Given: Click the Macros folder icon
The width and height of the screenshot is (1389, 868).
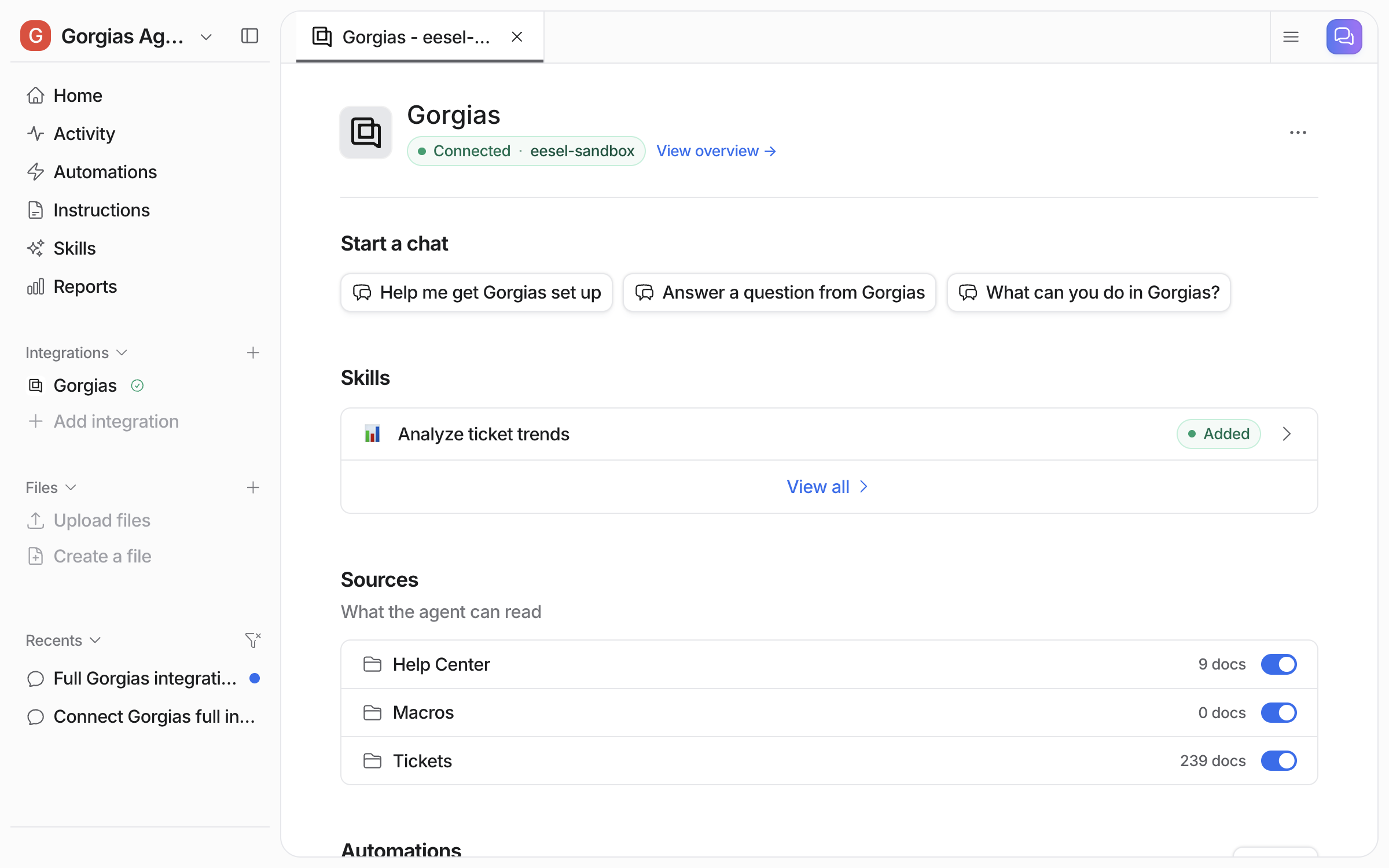Looking at the screenshot, I should [x=372, y=712].
